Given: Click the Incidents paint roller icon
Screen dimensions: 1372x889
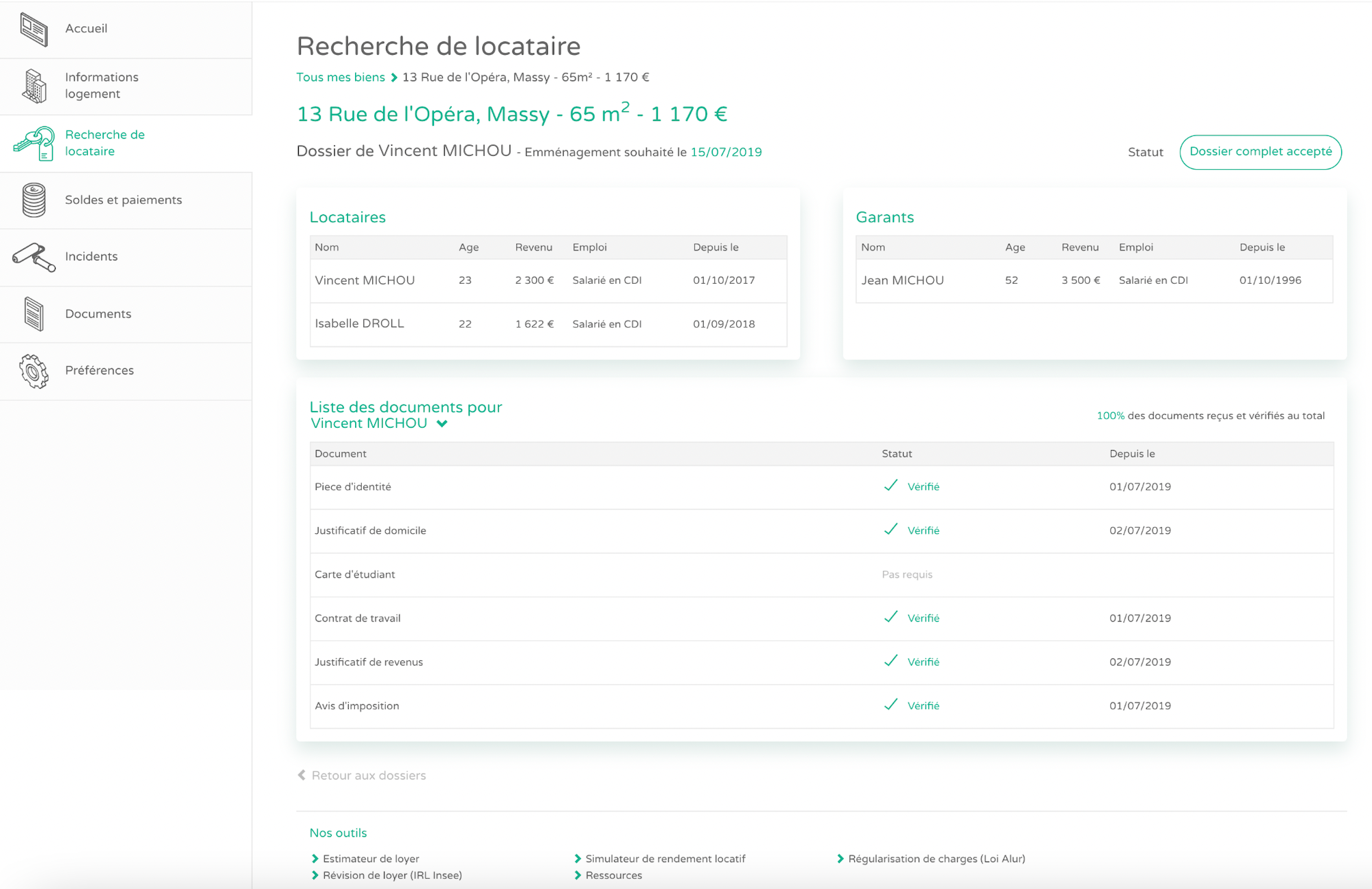Looking at the screenshot, I should tap(34, 257).
